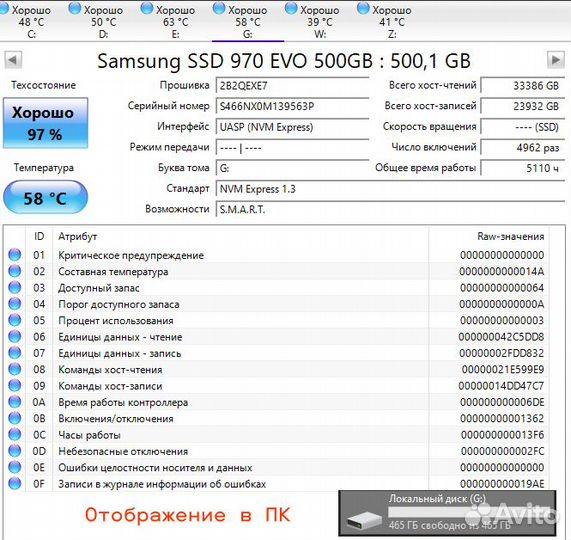Click raw value 000000000019AE
This screenshot has height=540, width=571.
502,484
